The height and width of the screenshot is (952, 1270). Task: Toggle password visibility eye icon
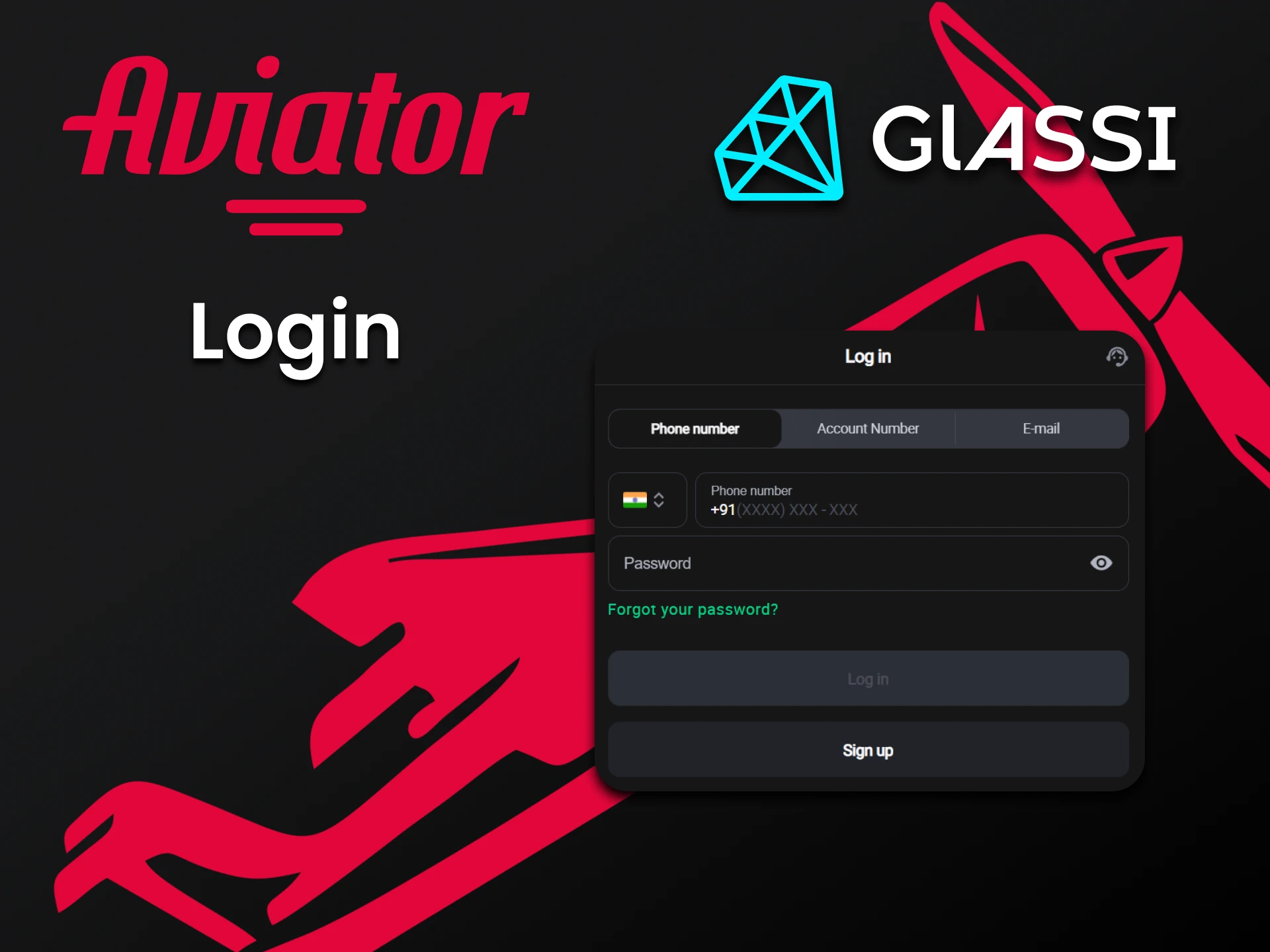tap(1101, 562)
